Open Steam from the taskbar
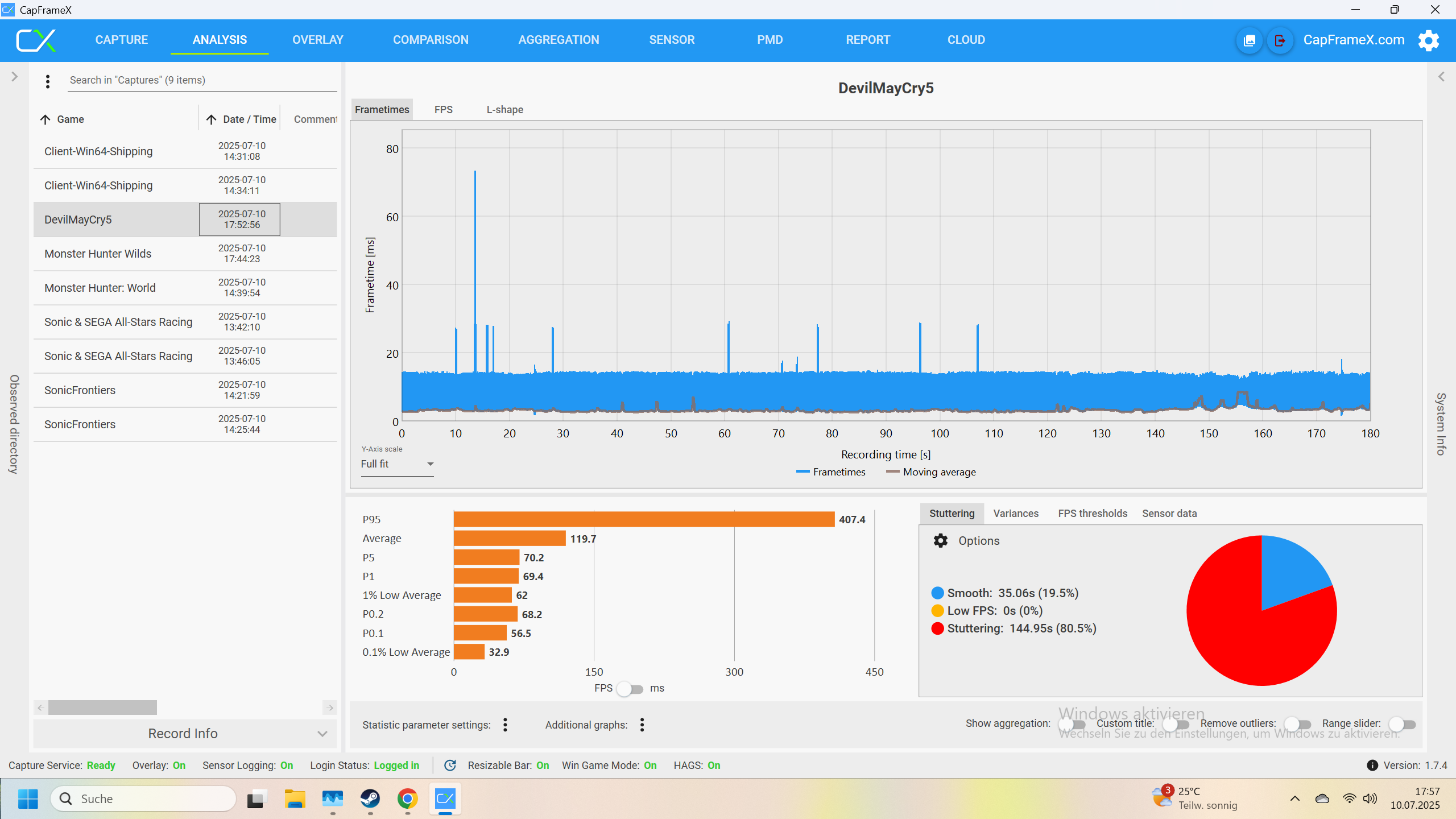1456x819 pixels. click(370, 799)
